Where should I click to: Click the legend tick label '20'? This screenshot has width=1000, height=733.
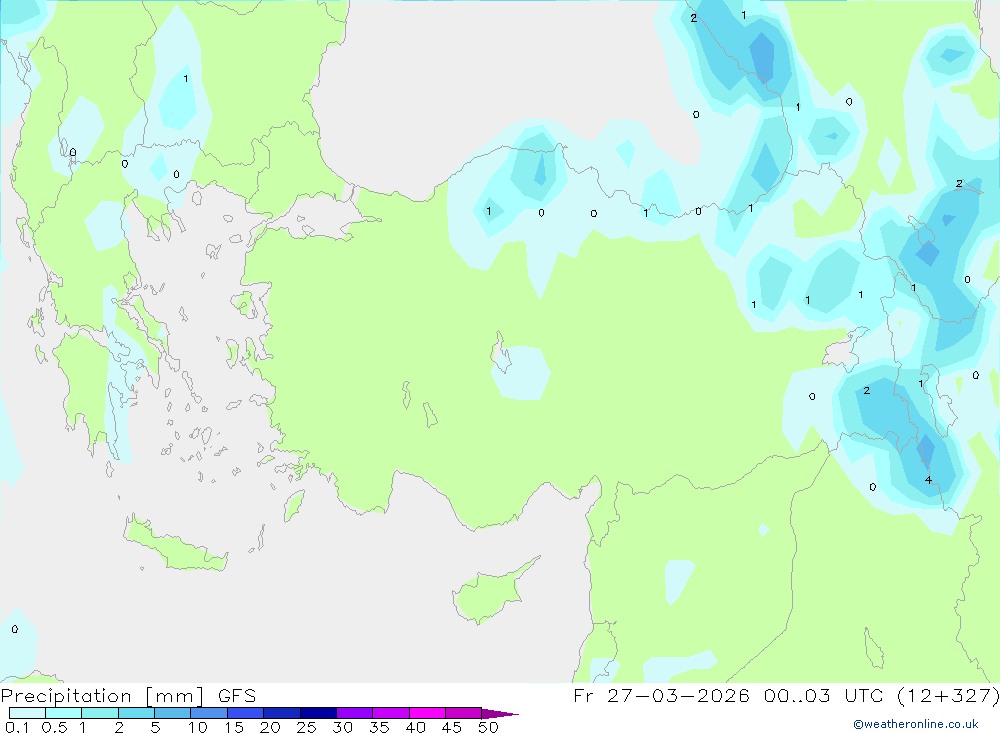click(270, 727)
